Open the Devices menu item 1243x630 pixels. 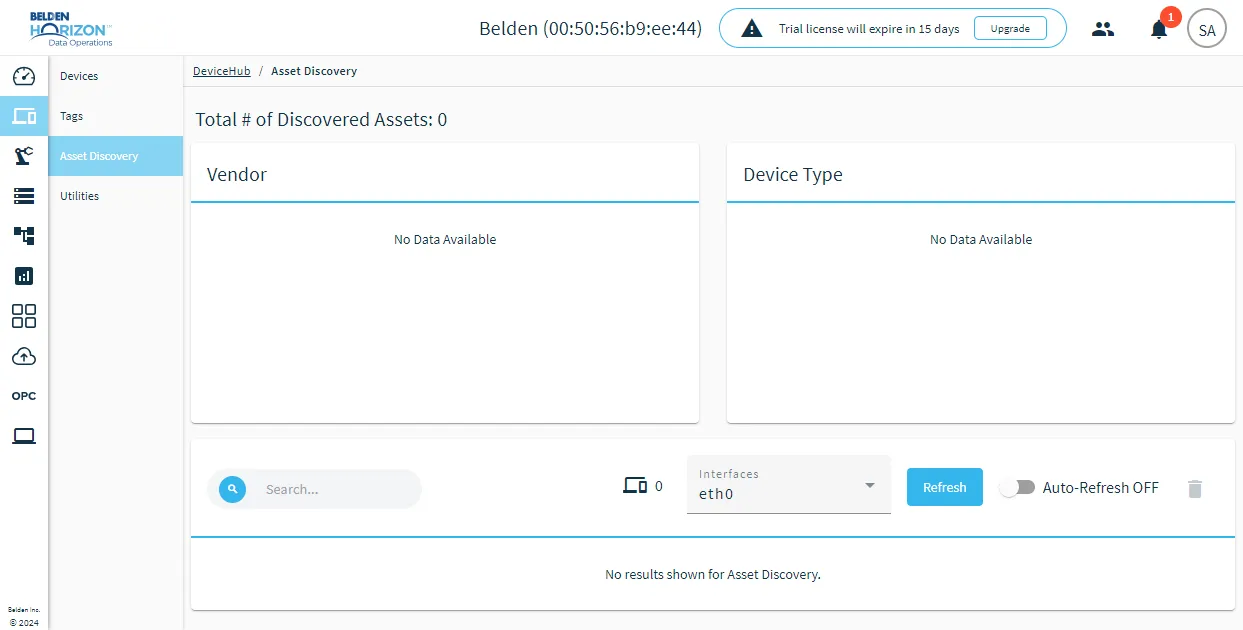(x=116, y=76)
